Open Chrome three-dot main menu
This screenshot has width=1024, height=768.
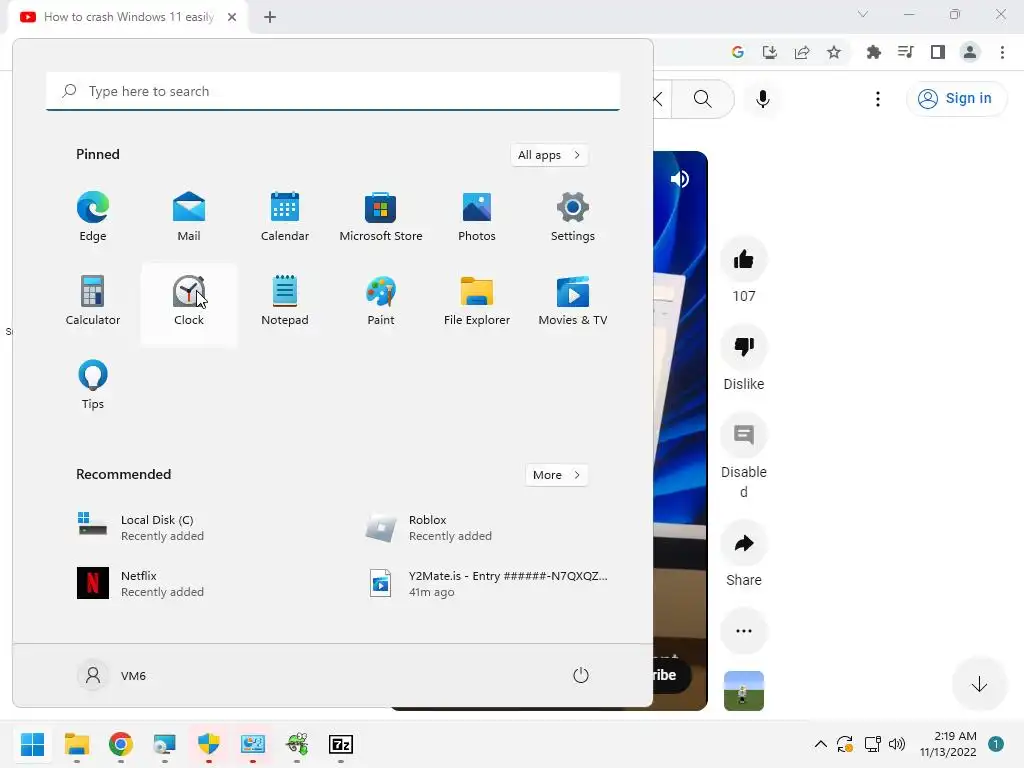click(1002, 52)
